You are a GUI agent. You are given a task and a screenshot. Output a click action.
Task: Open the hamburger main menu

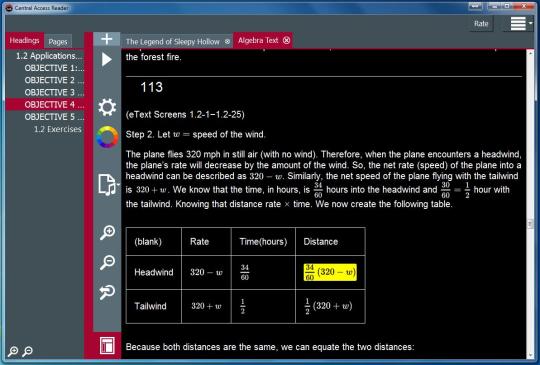pyautogui.click(x=518, y=23)
